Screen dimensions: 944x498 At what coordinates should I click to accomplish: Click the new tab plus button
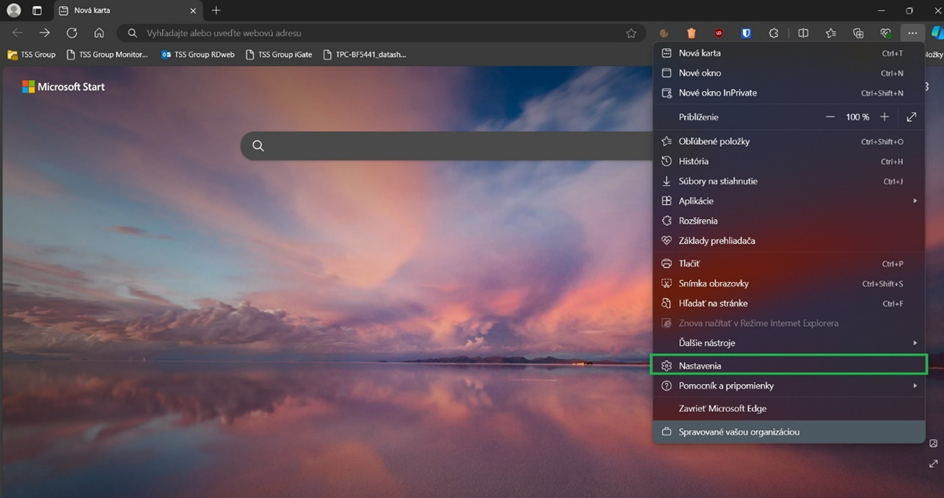(x=216, y=10)
